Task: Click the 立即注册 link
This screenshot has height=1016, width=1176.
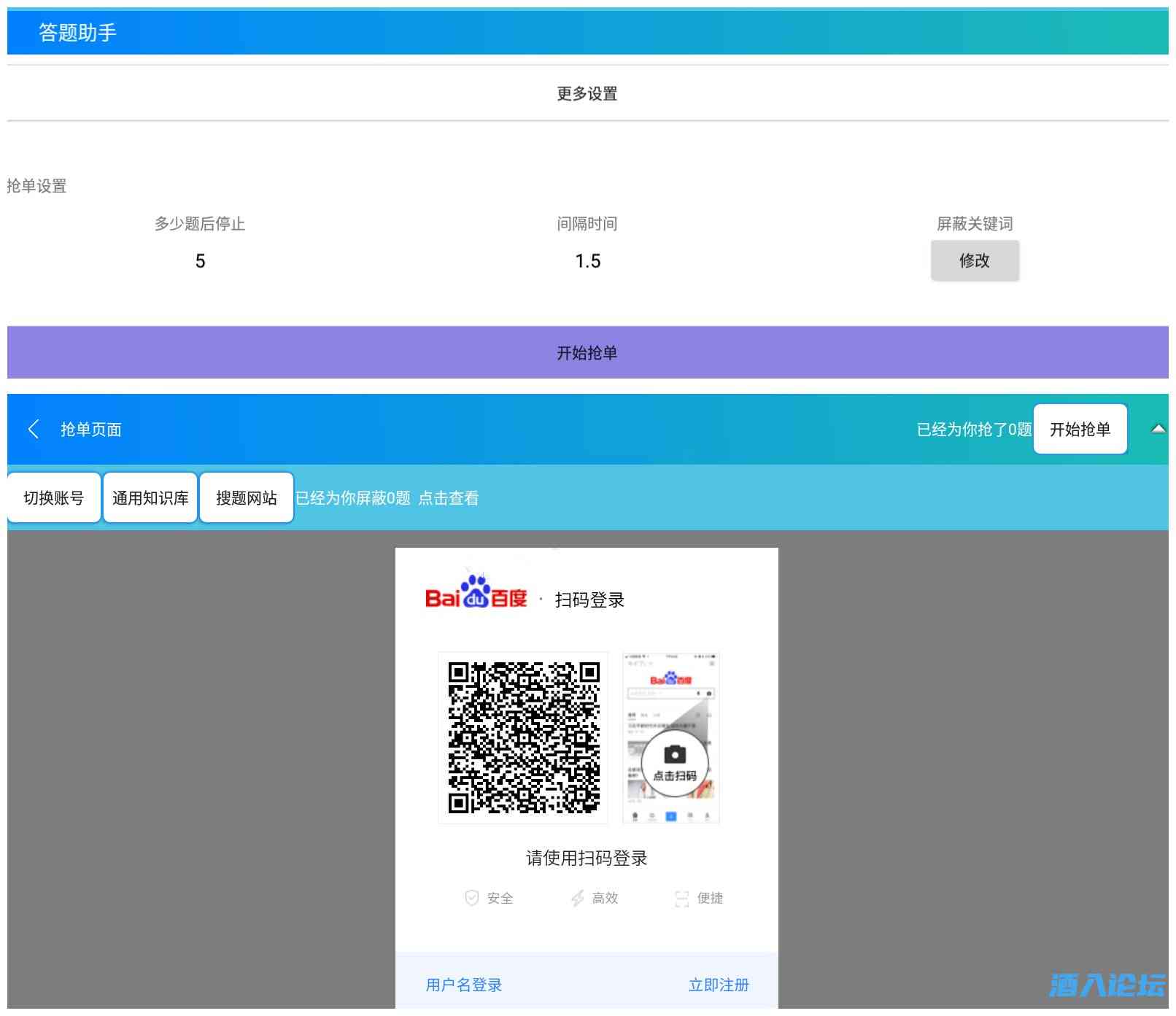Action: click(719, 985)
